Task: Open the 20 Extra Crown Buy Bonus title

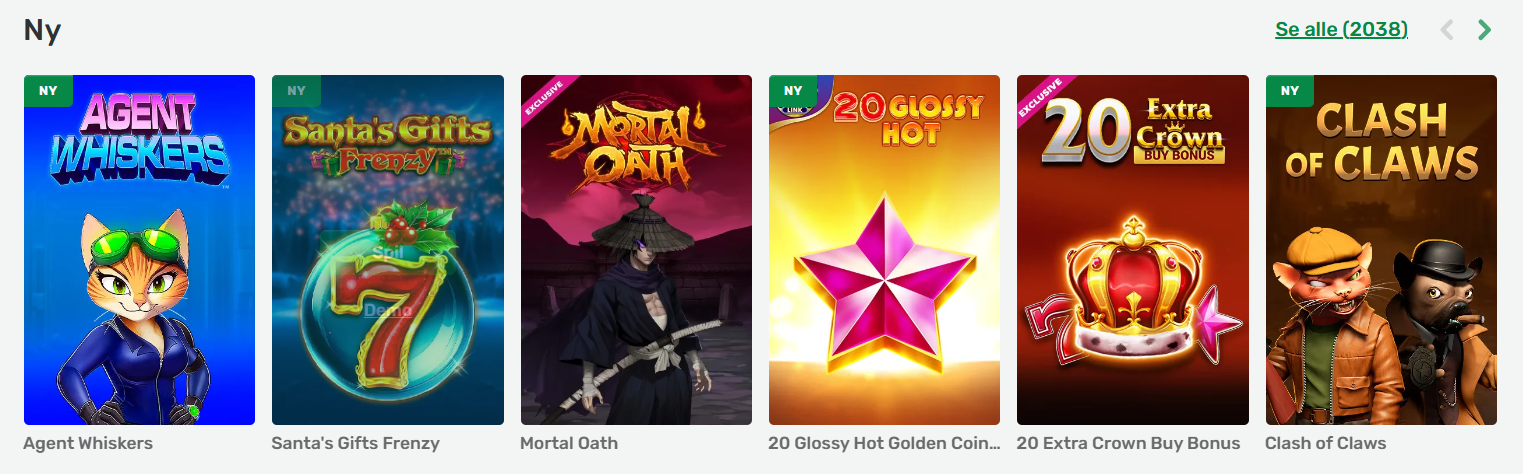Action: pos(1128,443)
